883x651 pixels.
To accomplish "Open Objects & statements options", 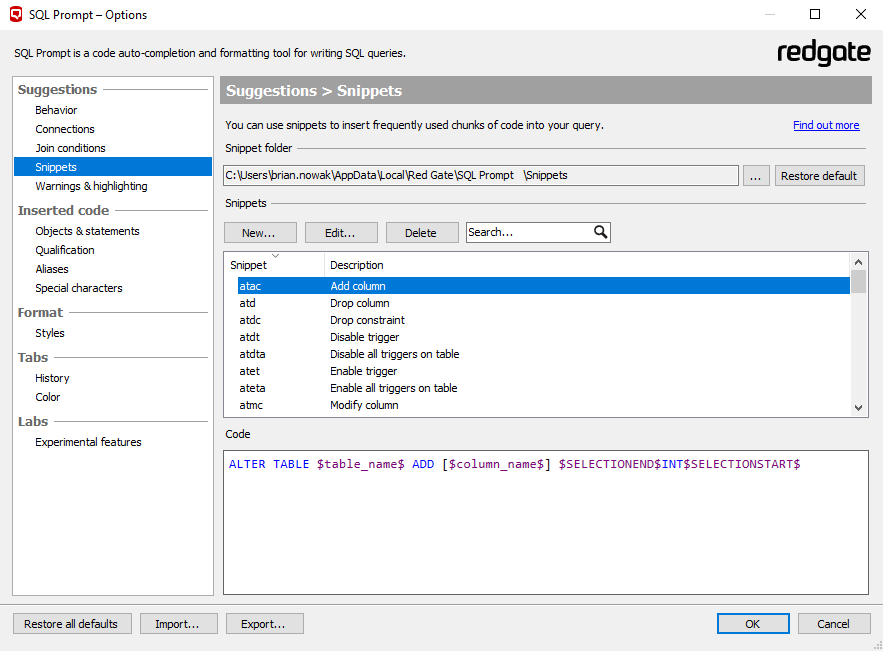I will click(87, 231).
